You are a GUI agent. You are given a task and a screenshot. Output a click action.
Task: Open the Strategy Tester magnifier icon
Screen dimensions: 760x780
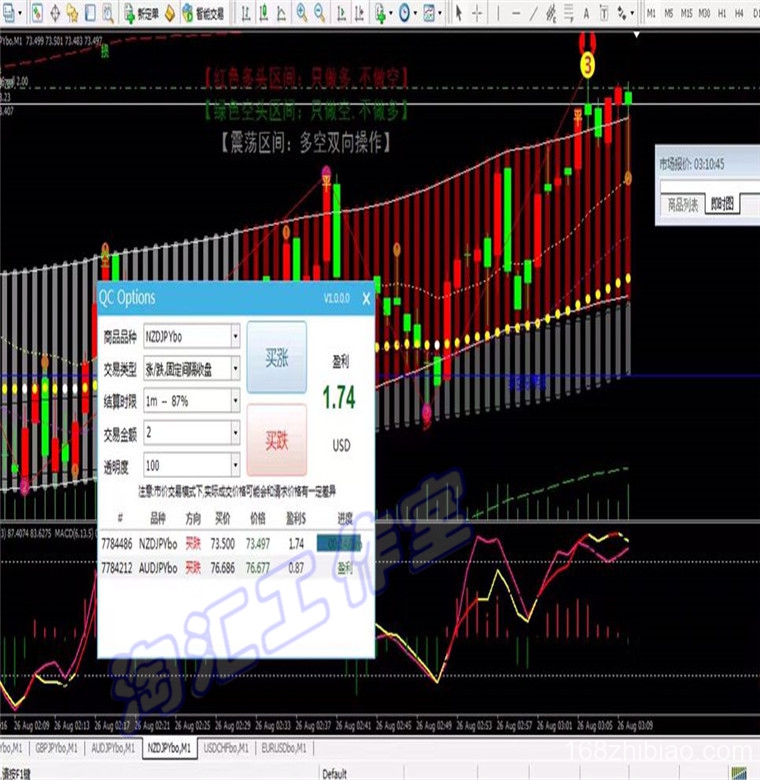108,13
